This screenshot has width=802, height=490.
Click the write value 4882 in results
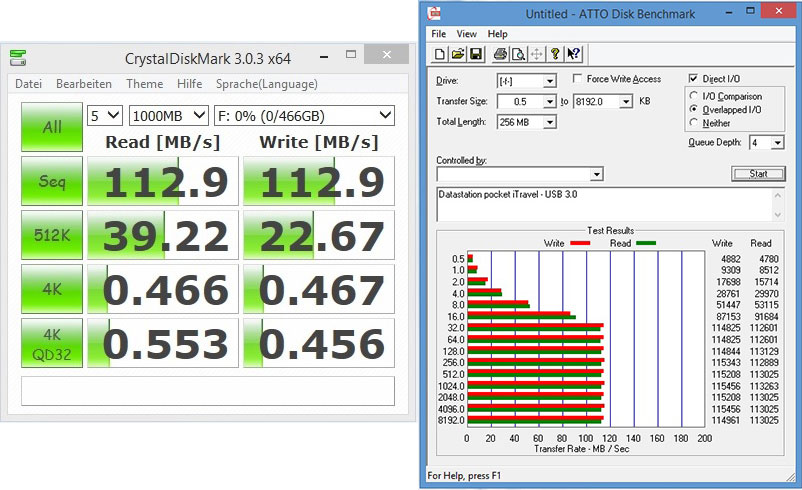pos(730,259)
